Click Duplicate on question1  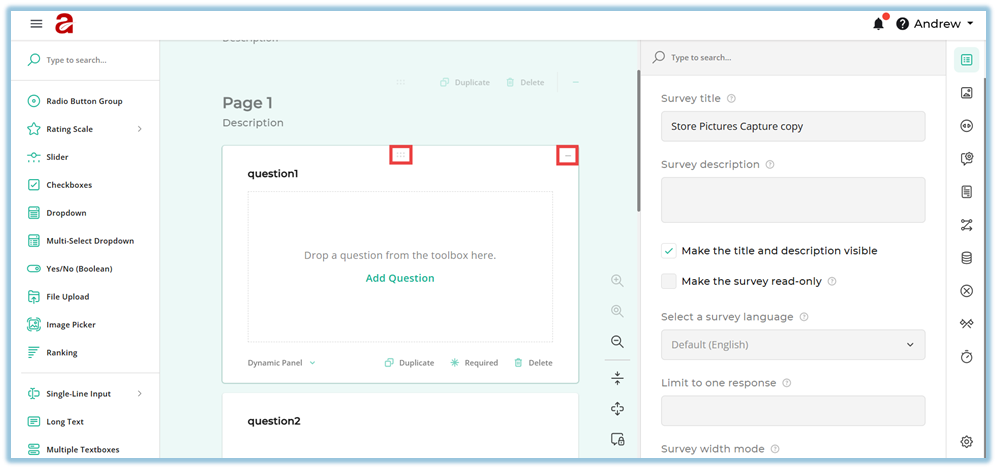pos(410,363)
